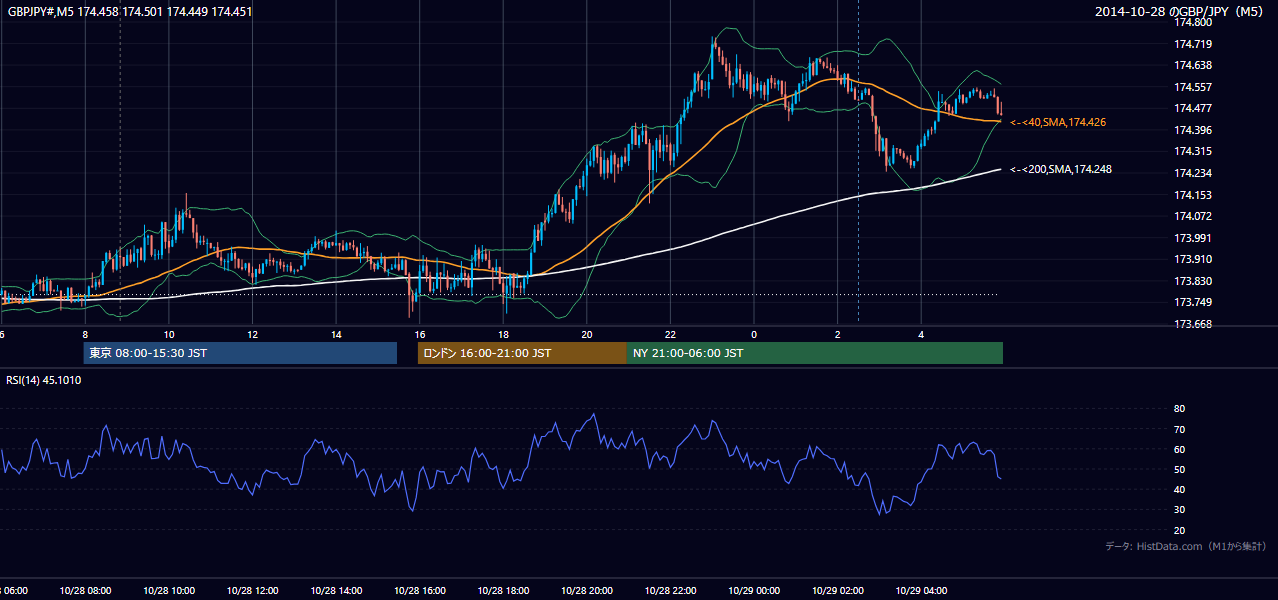
Task: Click RSI axis level 80
Action: (x=1179, y=409)
